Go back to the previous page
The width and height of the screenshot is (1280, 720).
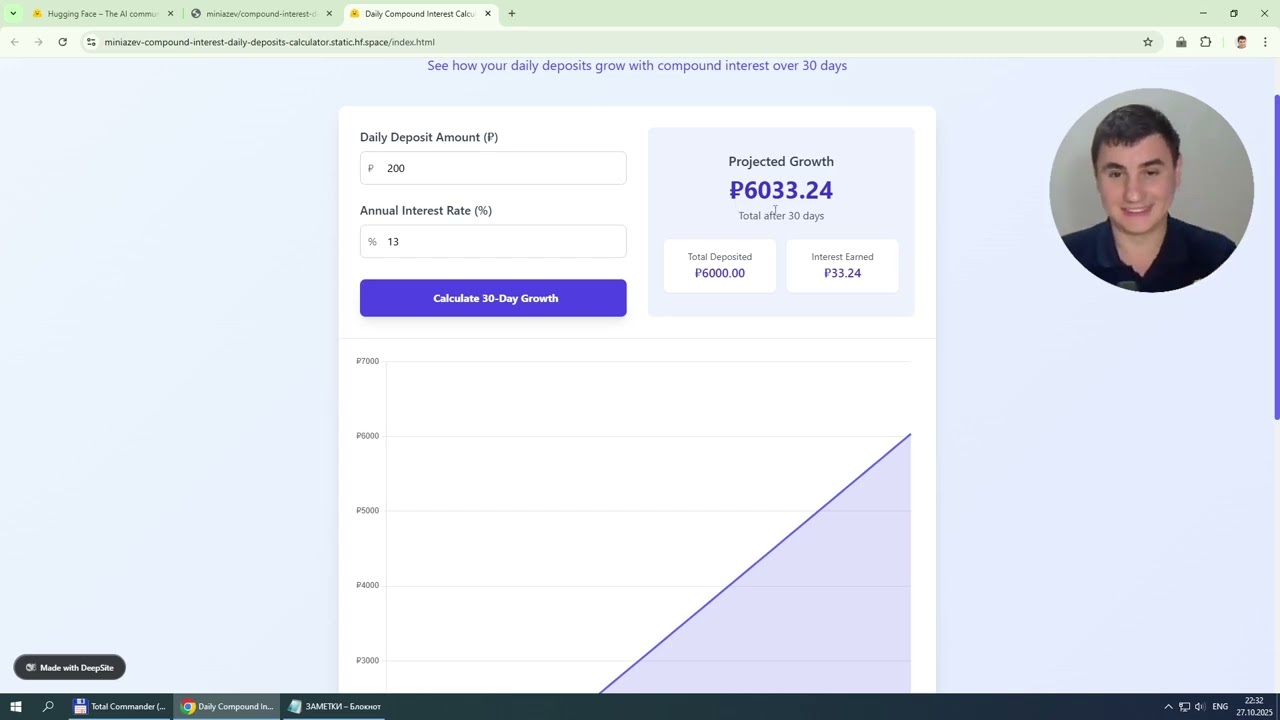click(15, 42)
